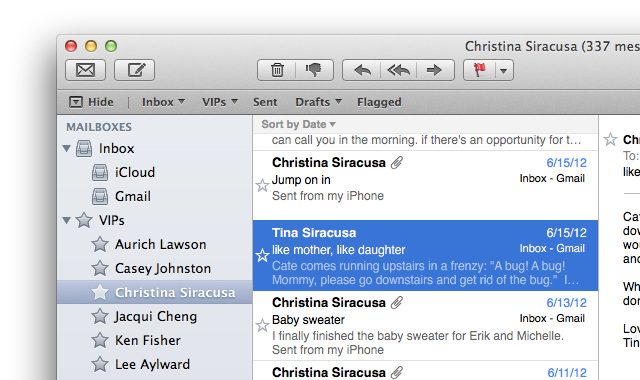The image size is (640, 380).
Task: Click the MAILBOXES sidebar header
Action: (x=99, y=127)
